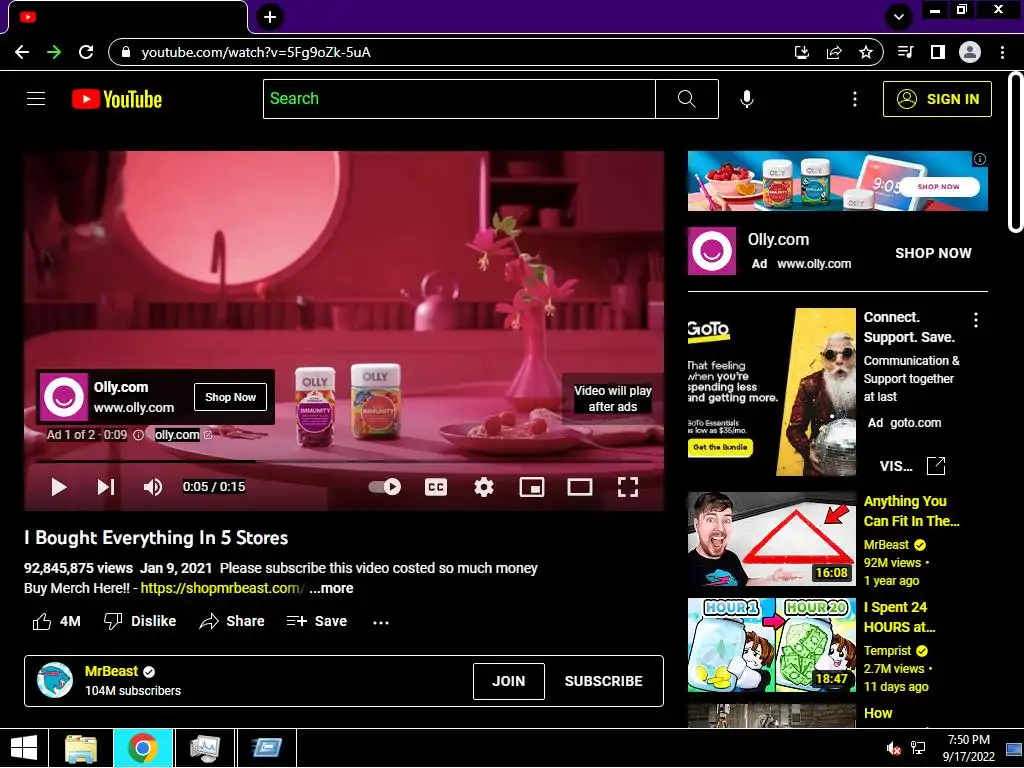The height and width of the screenshot is (768, 1024).
Task: Open ad info icon beside the timer
Action: click(138, 435)
